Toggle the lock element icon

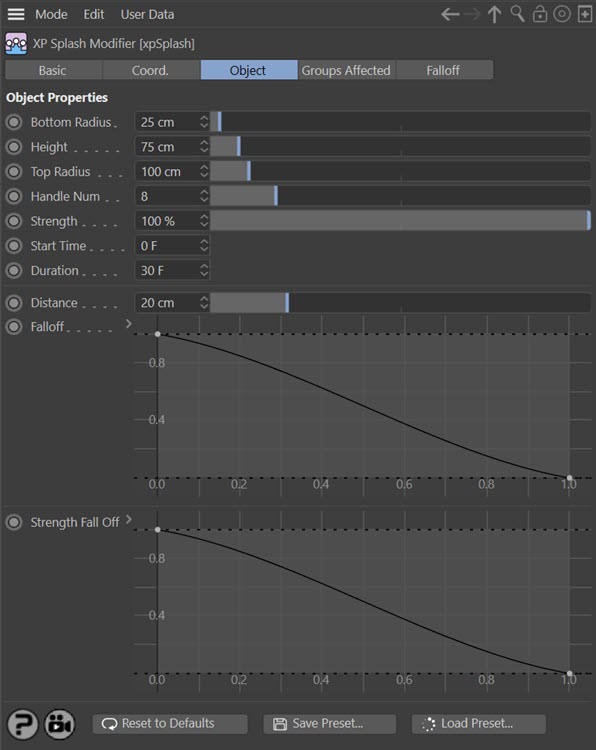(540, 14)
